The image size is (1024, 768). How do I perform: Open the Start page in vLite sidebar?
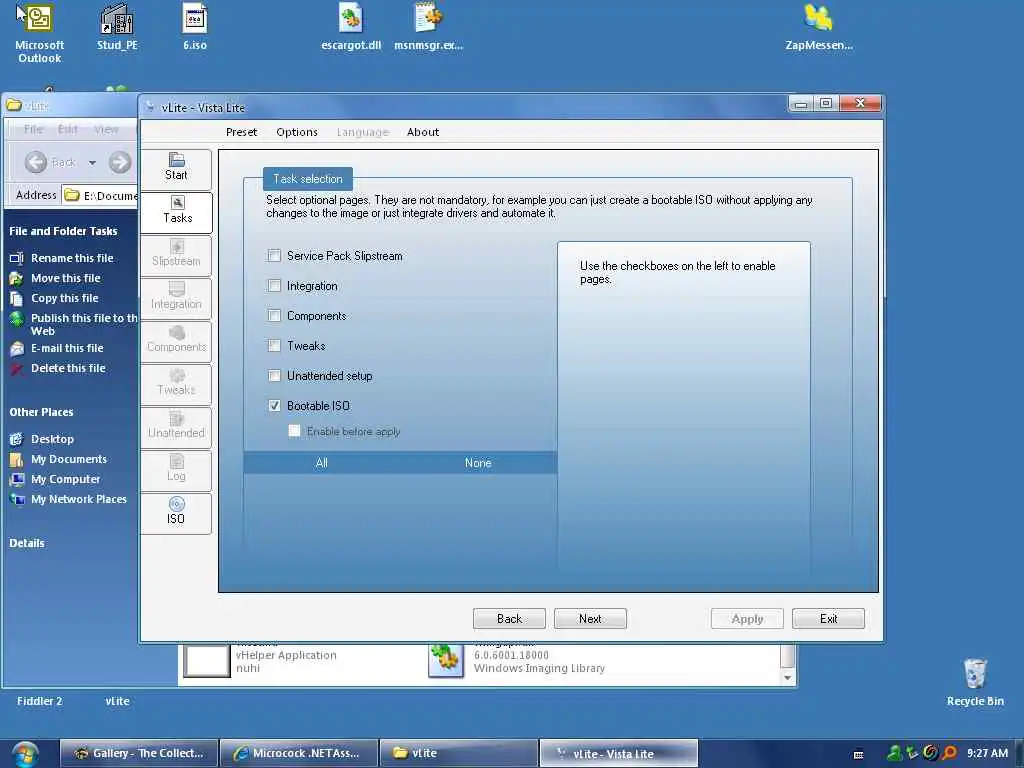[x=176, y=168]
